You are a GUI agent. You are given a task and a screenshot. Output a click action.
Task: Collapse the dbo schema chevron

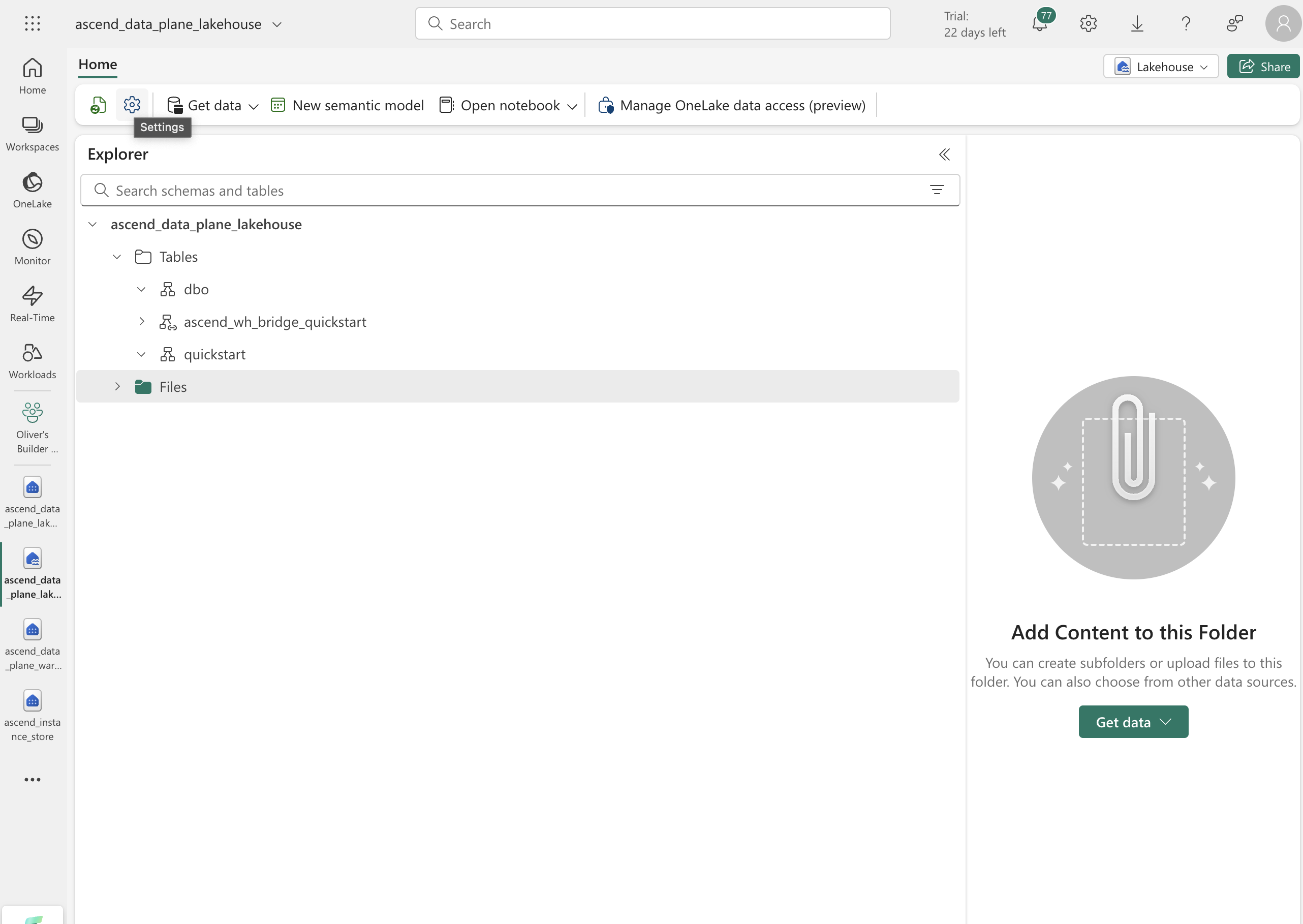(142, 289)
